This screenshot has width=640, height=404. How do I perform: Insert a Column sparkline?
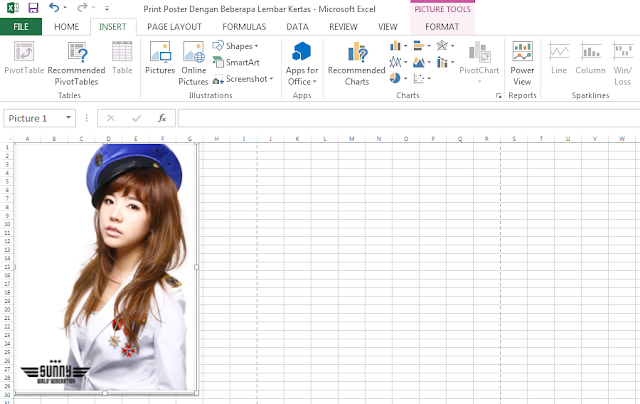coord(590,58)
